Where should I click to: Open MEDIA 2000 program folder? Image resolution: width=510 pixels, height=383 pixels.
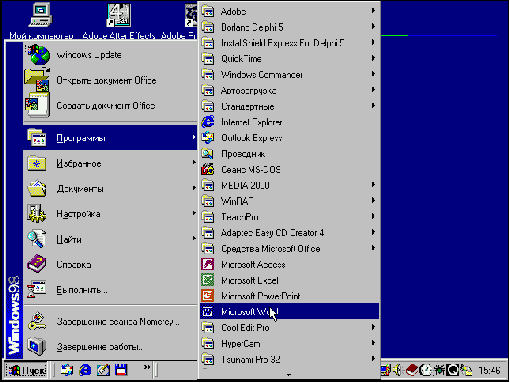289,185
